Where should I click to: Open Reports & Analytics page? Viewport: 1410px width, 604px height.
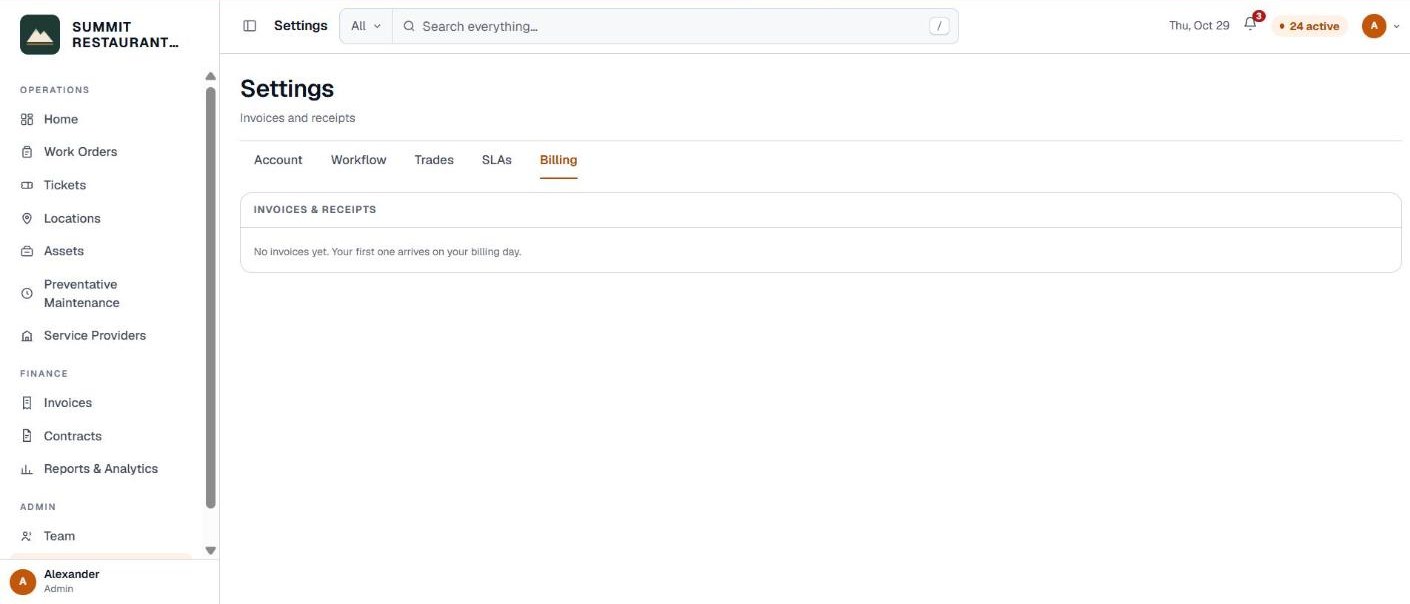point(101,469)
